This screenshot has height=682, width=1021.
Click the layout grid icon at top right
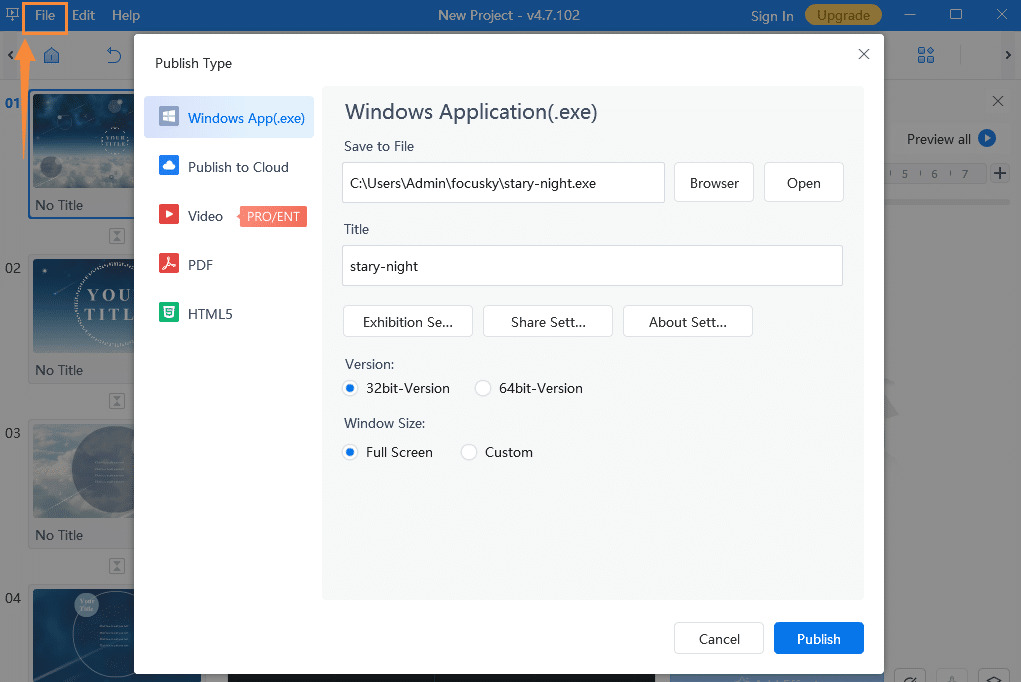coord(925,55)
